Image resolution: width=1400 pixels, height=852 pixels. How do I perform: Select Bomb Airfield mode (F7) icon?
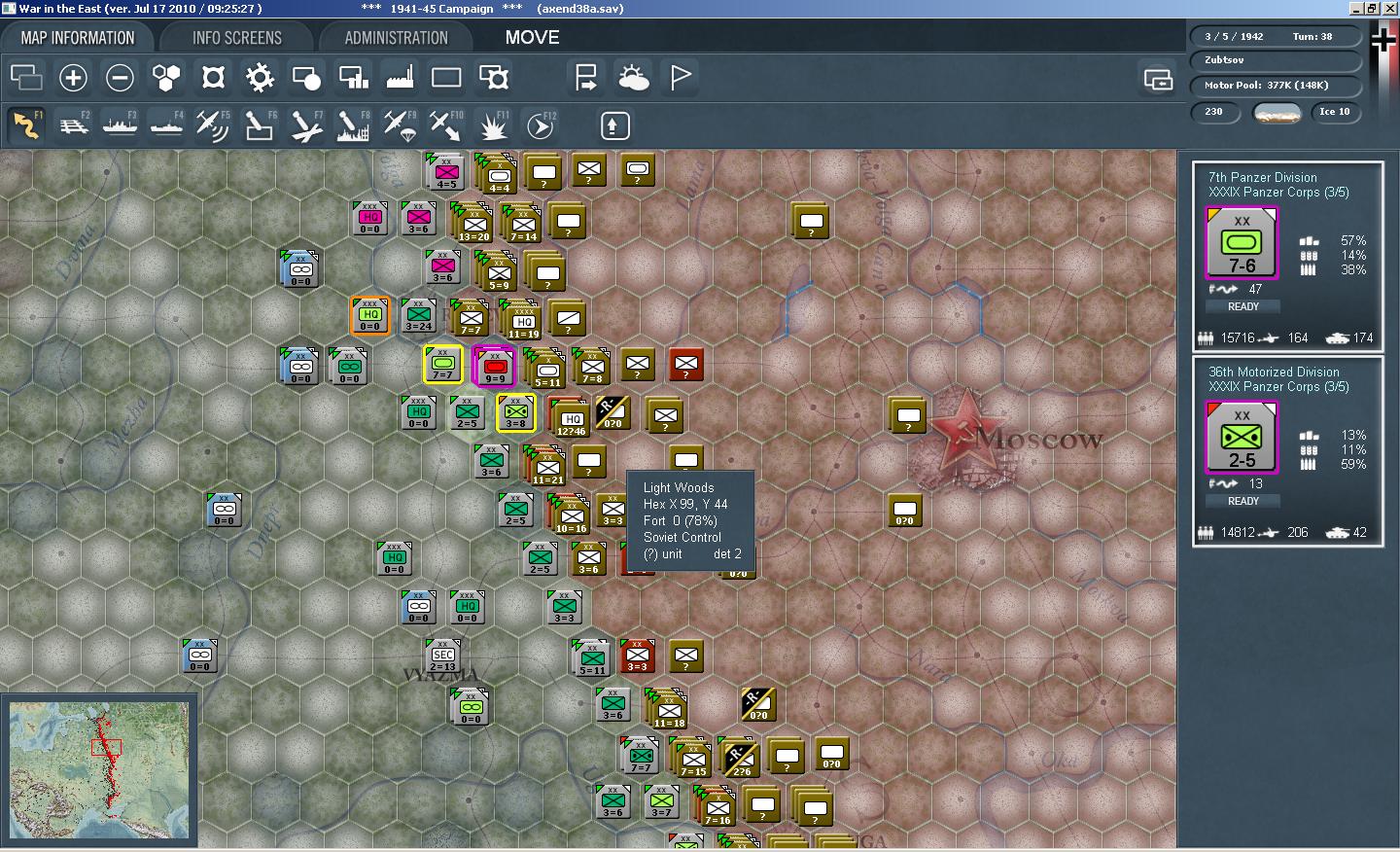306,125
